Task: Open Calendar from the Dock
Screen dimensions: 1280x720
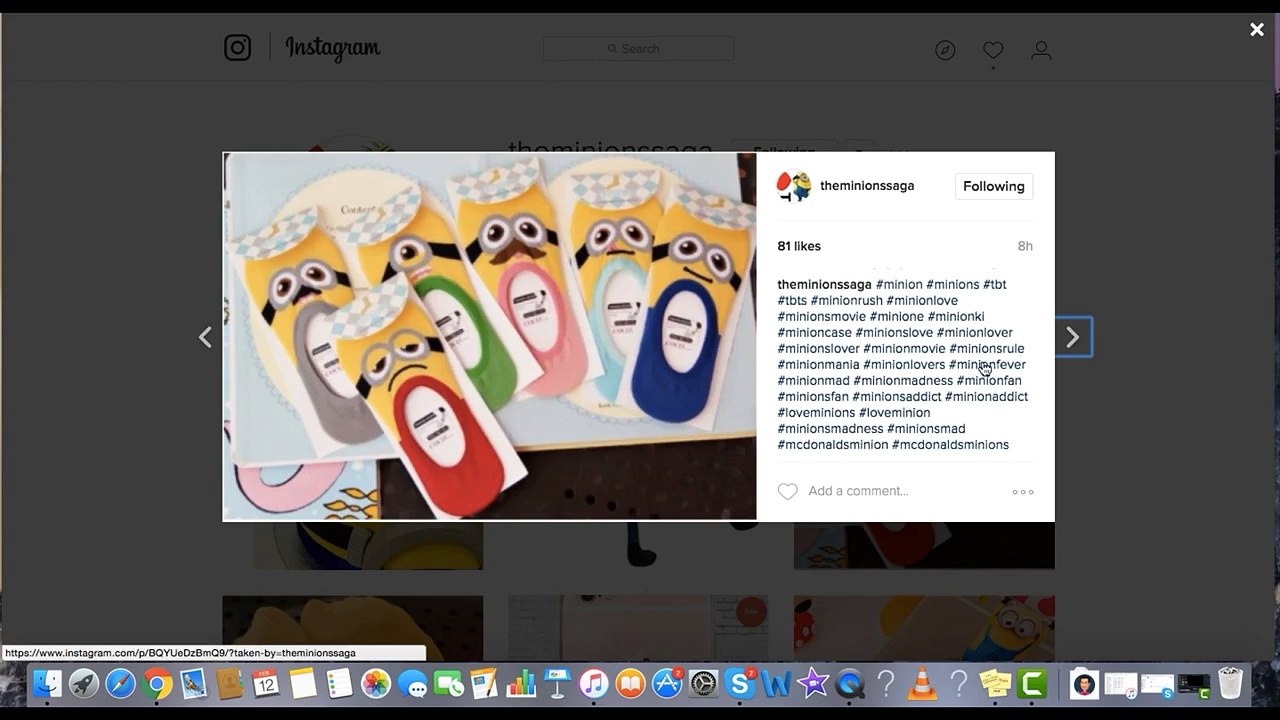Action: coord(266,684)
